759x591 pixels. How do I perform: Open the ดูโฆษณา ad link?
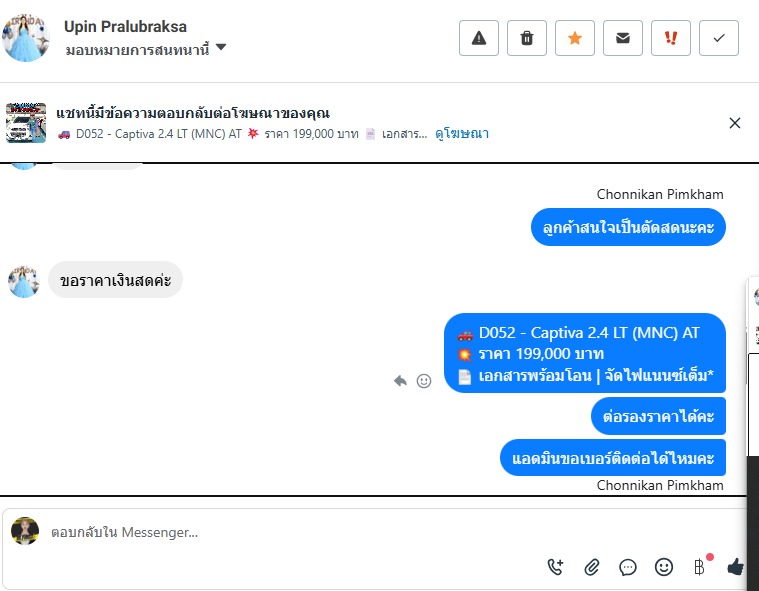click(x=462, y=134)
